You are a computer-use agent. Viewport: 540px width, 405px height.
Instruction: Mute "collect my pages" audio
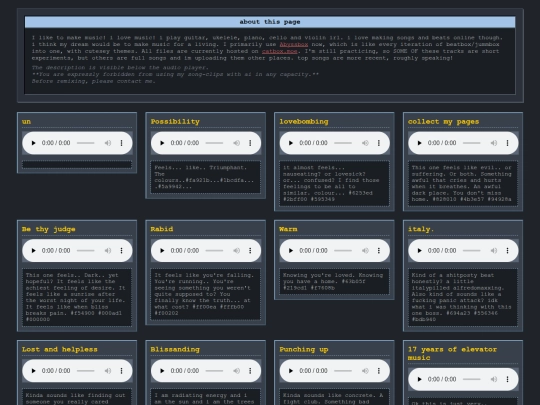pos(494,143)
